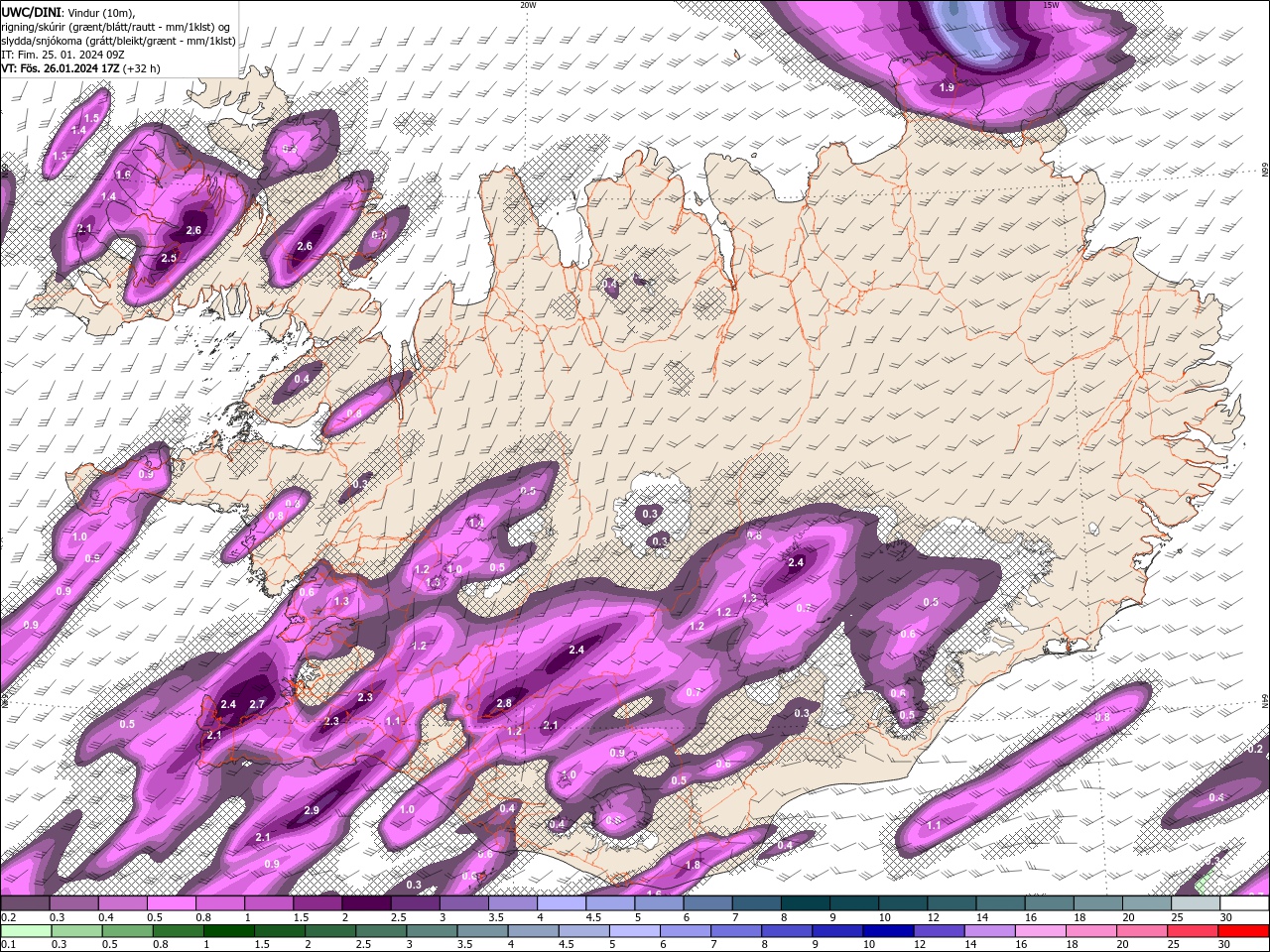Image resolution: width=1270 pixels, height=952 pixels.
Task: Click the 2.5 value in the Westfjords
Action: tap(169, 258)
